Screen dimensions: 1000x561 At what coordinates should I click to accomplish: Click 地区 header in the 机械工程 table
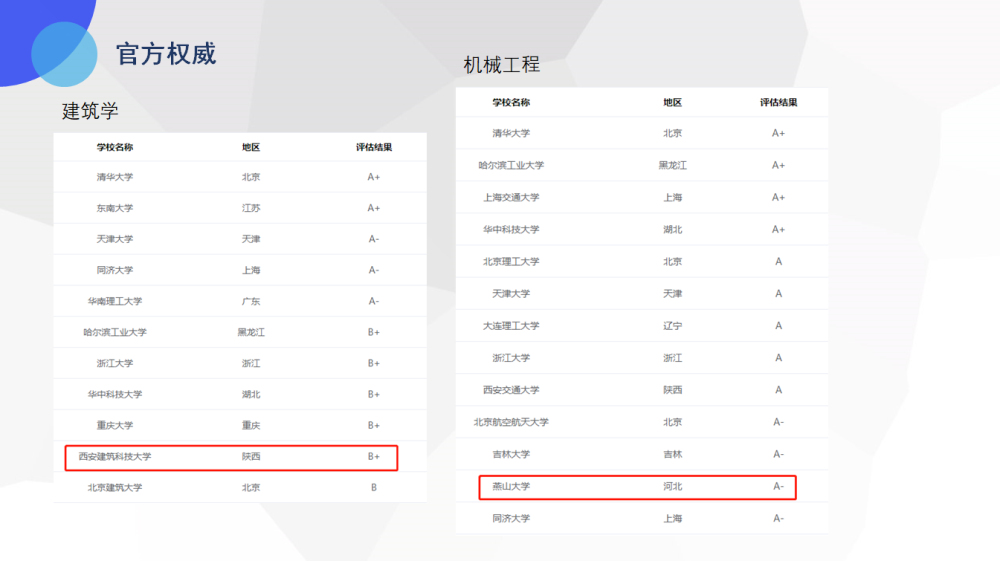672,102
